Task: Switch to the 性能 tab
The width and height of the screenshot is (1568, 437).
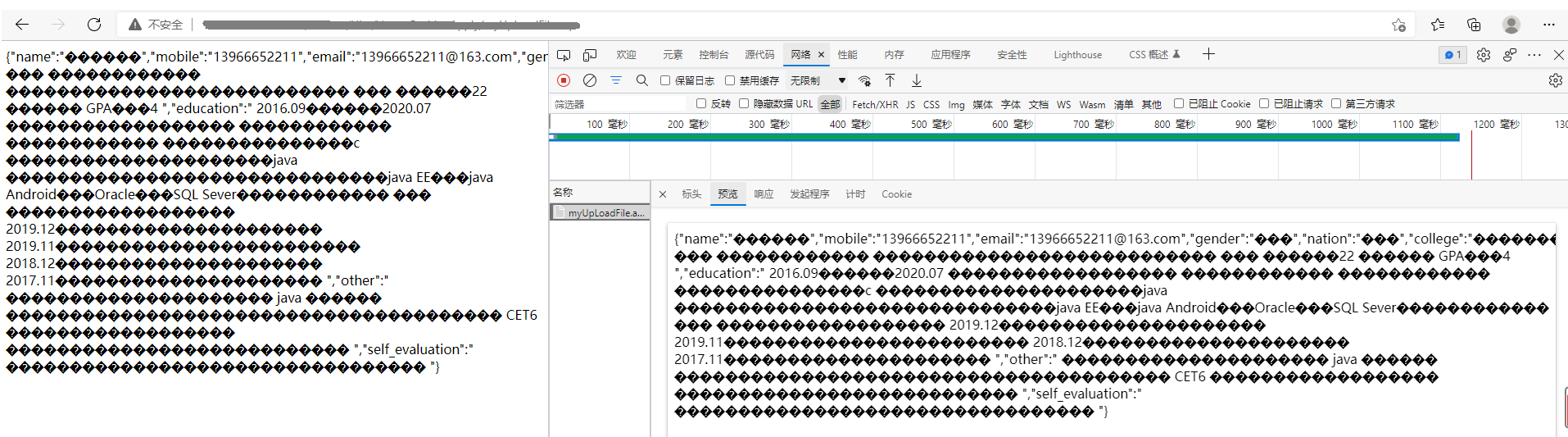Action: tap(848, 55)
